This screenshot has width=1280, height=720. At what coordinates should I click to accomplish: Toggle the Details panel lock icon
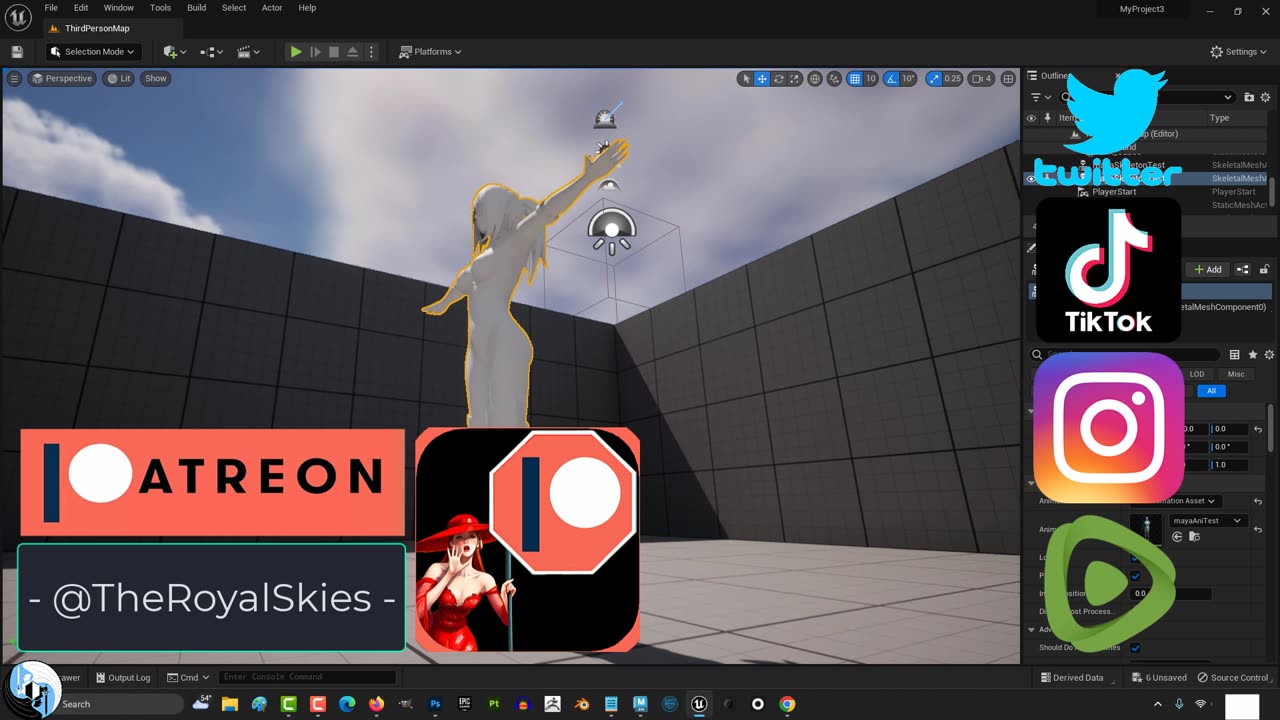1264,269
